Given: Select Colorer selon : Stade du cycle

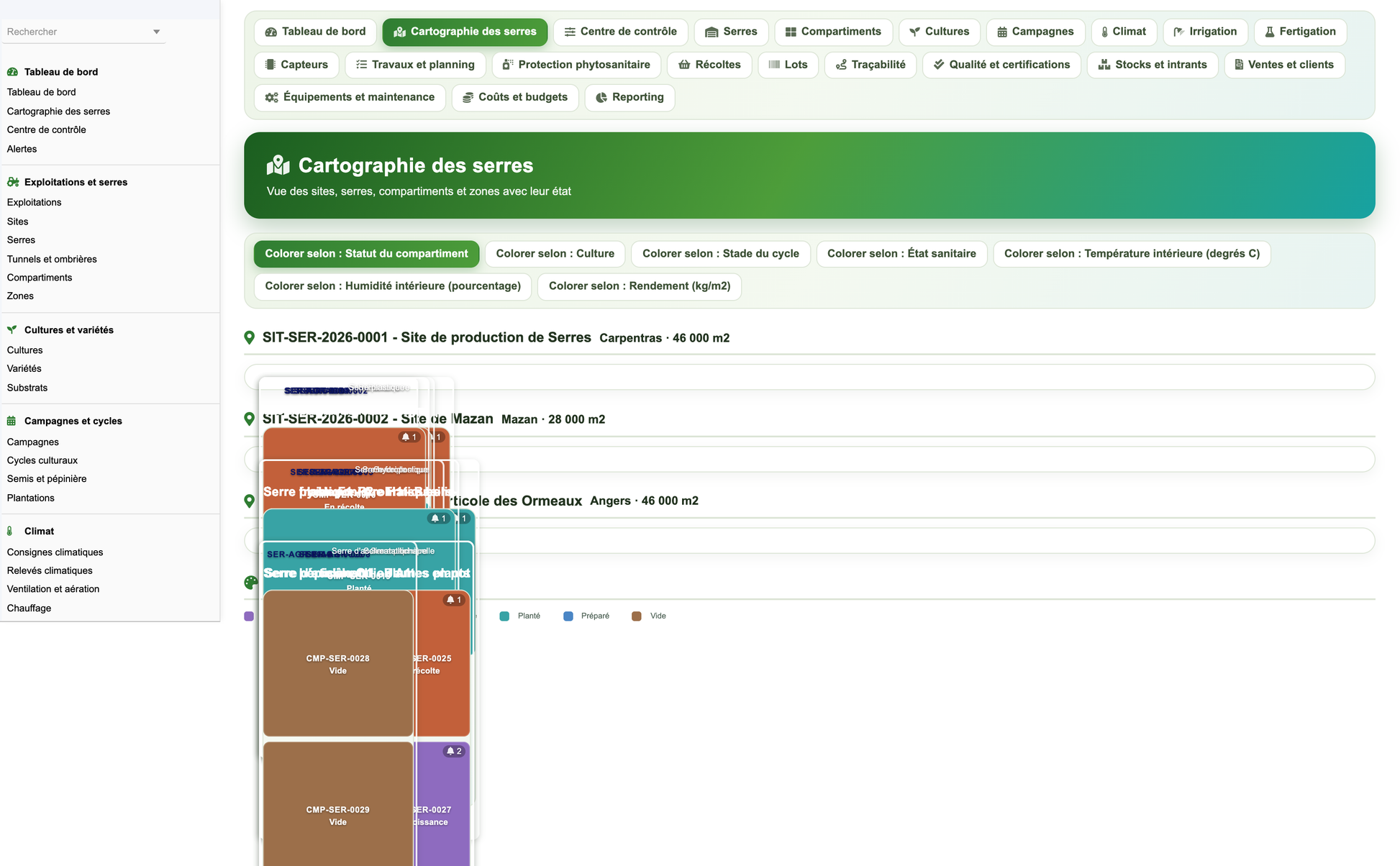Looking at the screenshot, I should pos(720,254).
